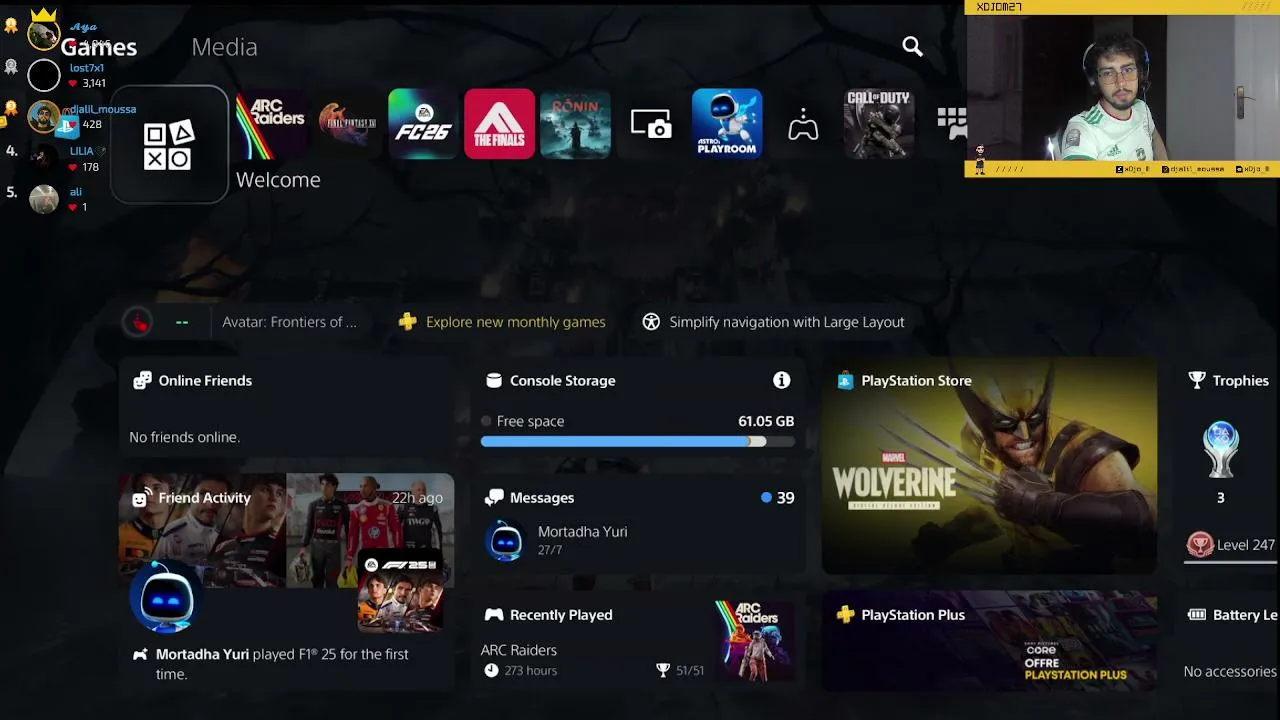Select the platinum trophy icon
Screen dimensions: 1280x720
pyautogui.click(x=1221, y=449)
